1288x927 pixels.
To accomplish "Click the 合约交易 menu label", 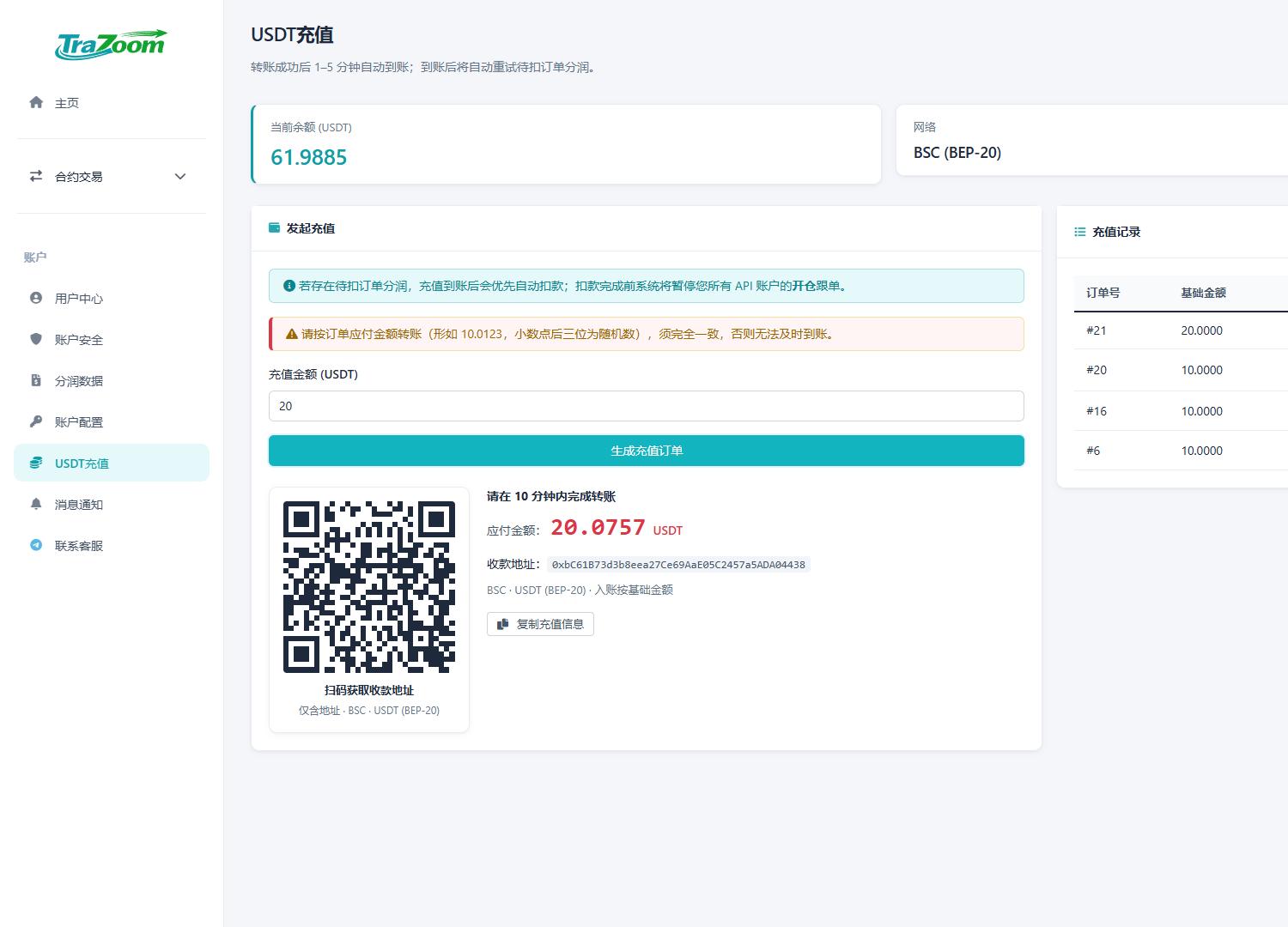I will pos(79,177).
